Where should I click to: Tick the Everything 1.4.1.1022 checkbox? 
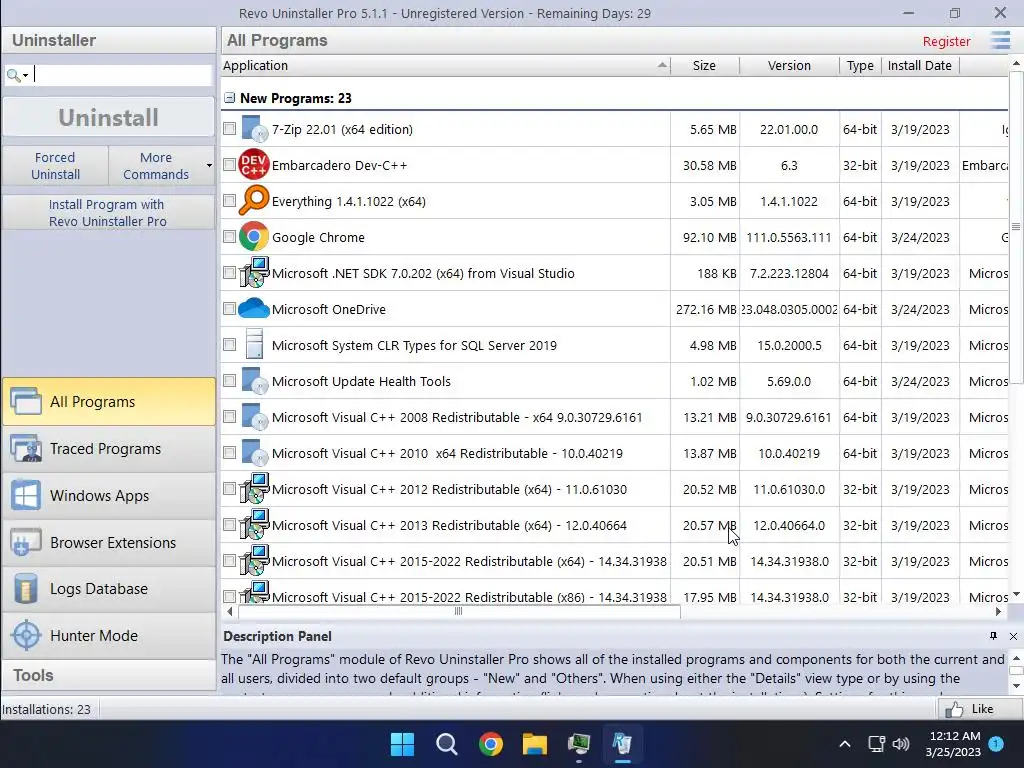[x=229, y=200]
